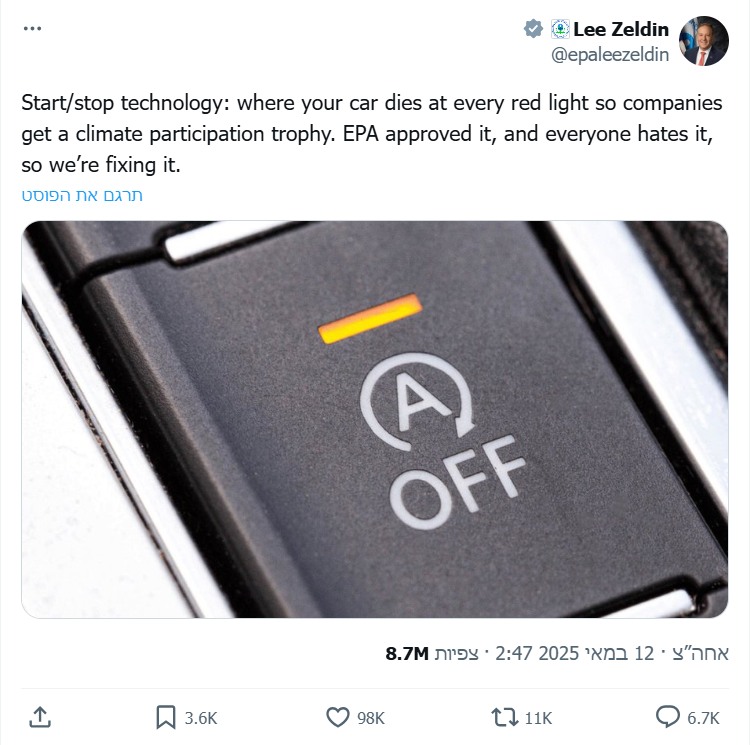750x745 pixels.
Task: Toggle the bookmark icon on the post
Action: point(165,717)
